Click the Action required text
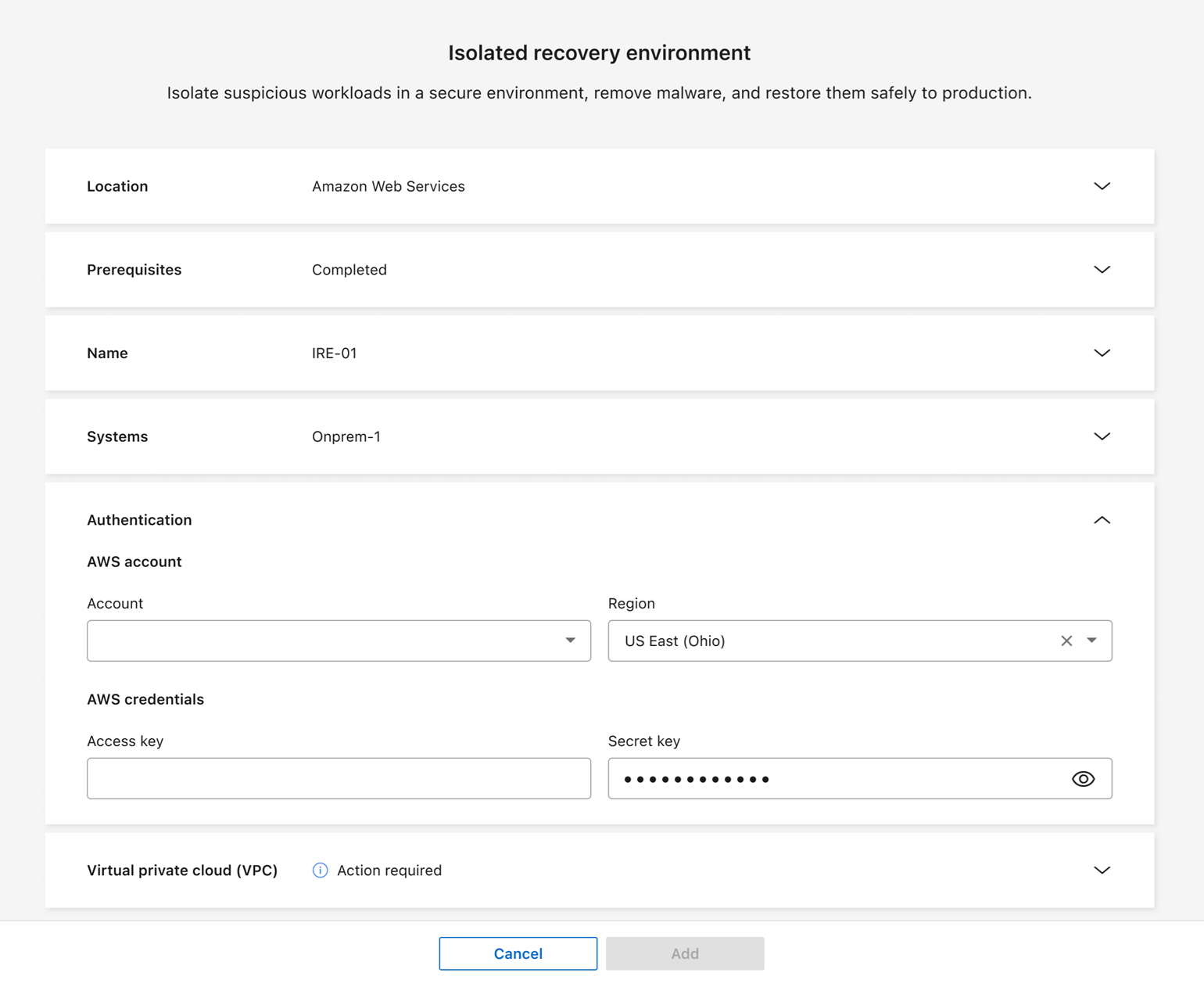Image resolution: width=1204 pixels, height=987 pixels. click(x=389, y=870)
